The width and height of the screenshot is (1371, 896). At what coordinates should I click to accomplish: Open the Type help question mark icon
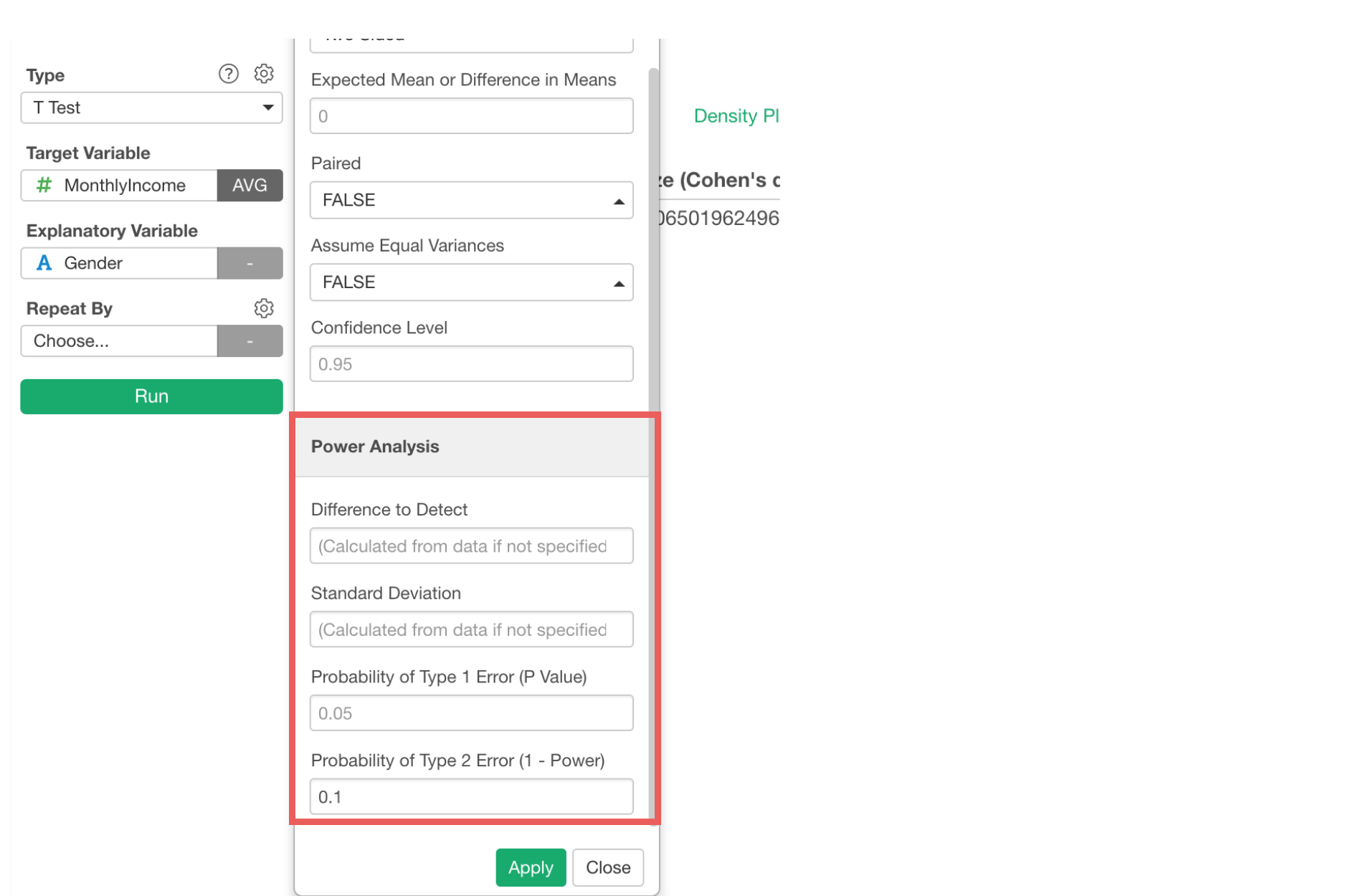(x=228, y=74)
